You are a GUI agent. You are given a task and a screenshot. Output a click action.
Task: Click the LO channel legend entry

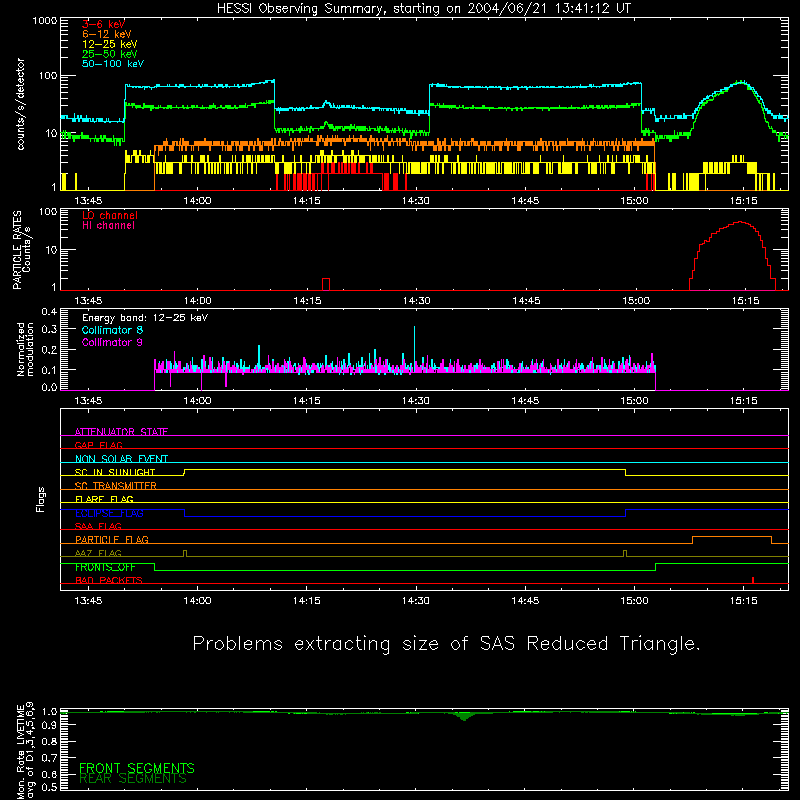pos(110,215)
